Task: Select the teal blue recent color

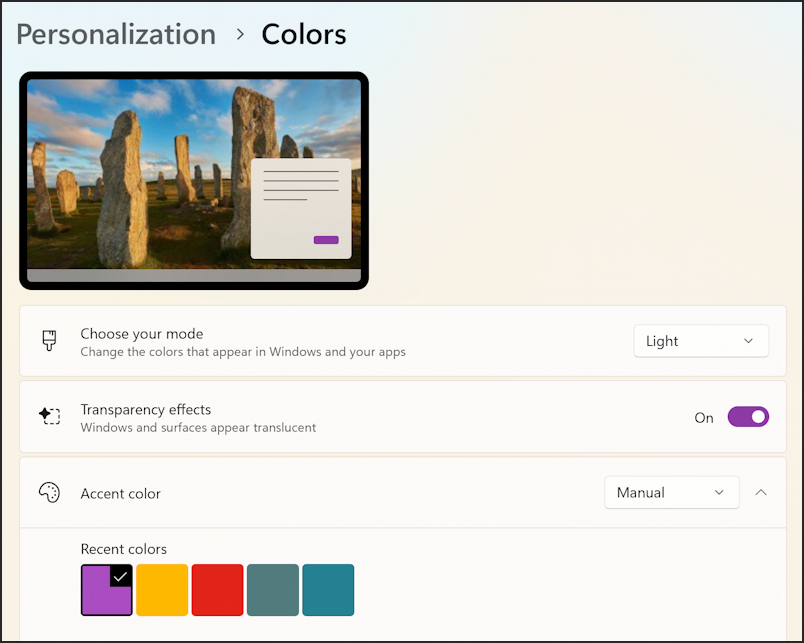Action: click(328, 590)
